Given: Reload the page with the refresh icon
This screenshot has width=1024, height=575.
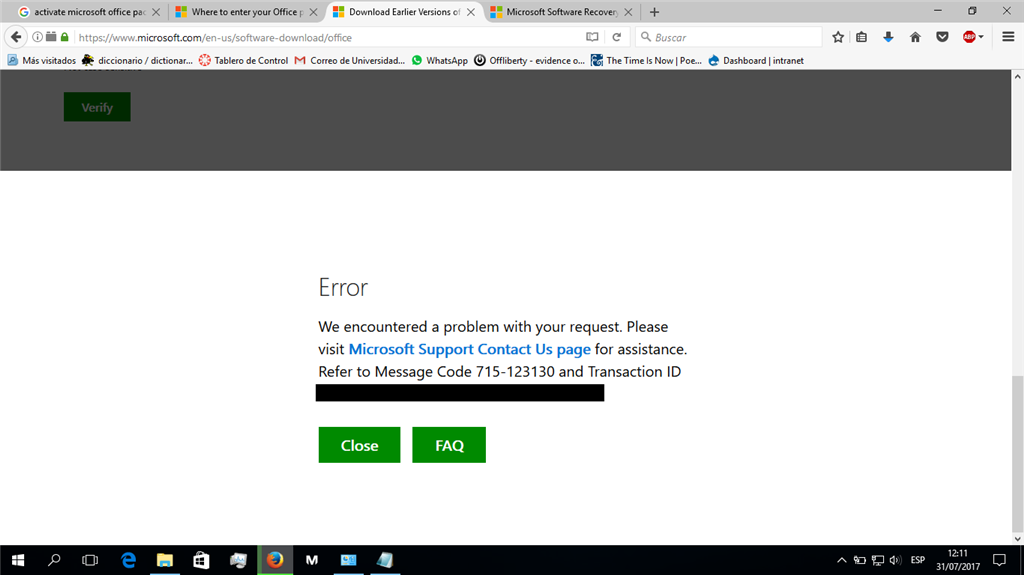Looking at the screenshot, I should tap(616, 37).
